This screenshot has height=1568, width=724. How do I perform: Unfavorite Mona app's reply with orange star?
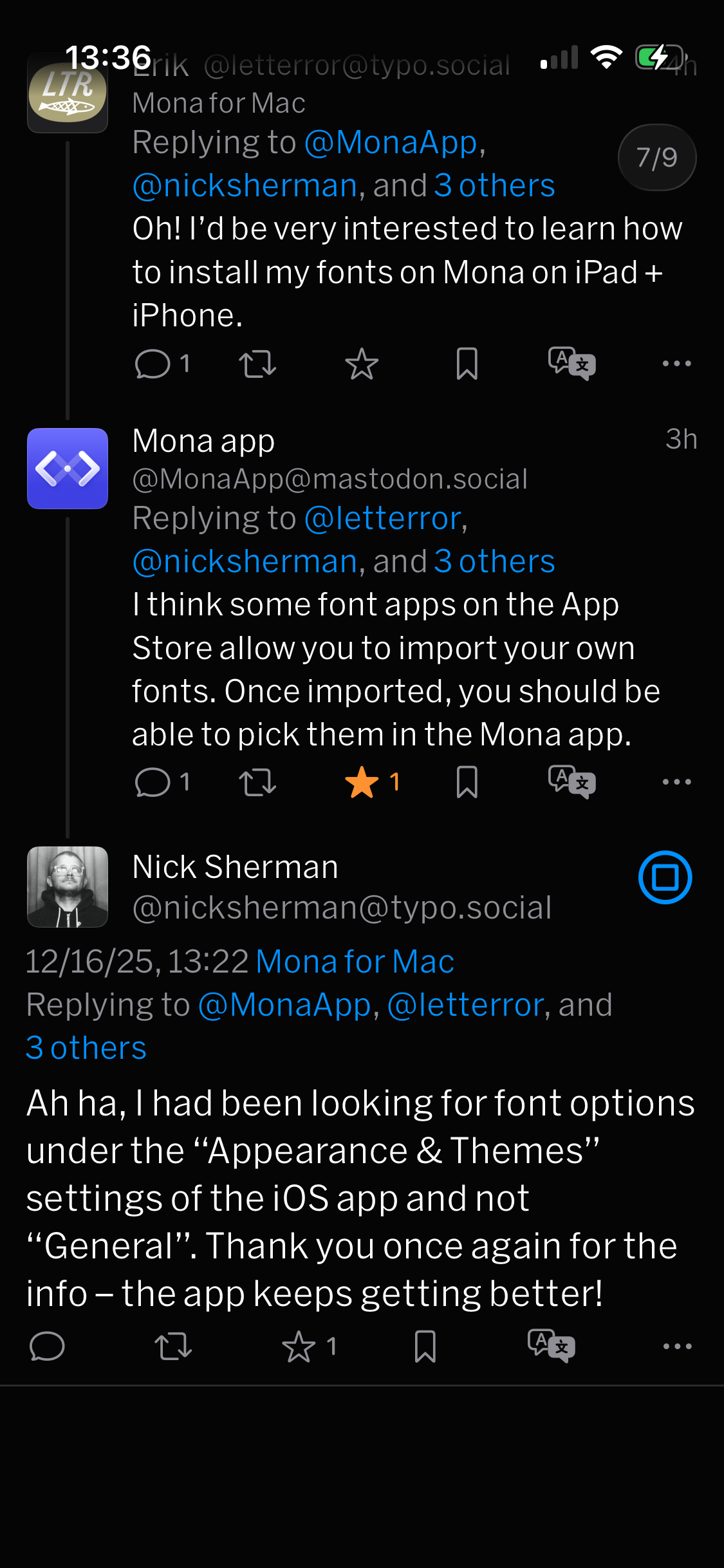click(362, 783)
